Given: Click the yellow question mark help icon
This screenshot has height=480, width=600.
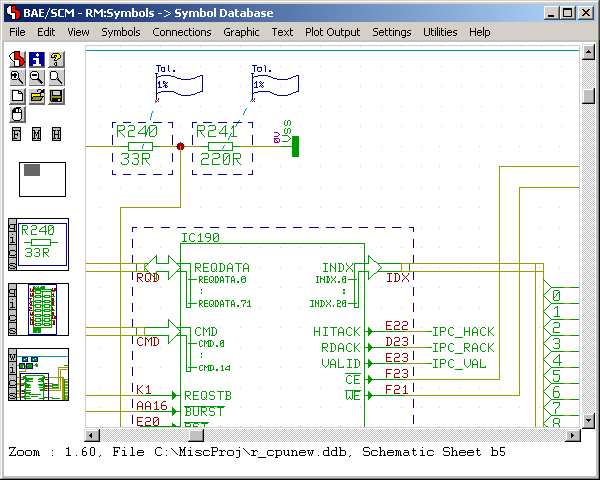Looking at the screenshot, I should point(56,58).
